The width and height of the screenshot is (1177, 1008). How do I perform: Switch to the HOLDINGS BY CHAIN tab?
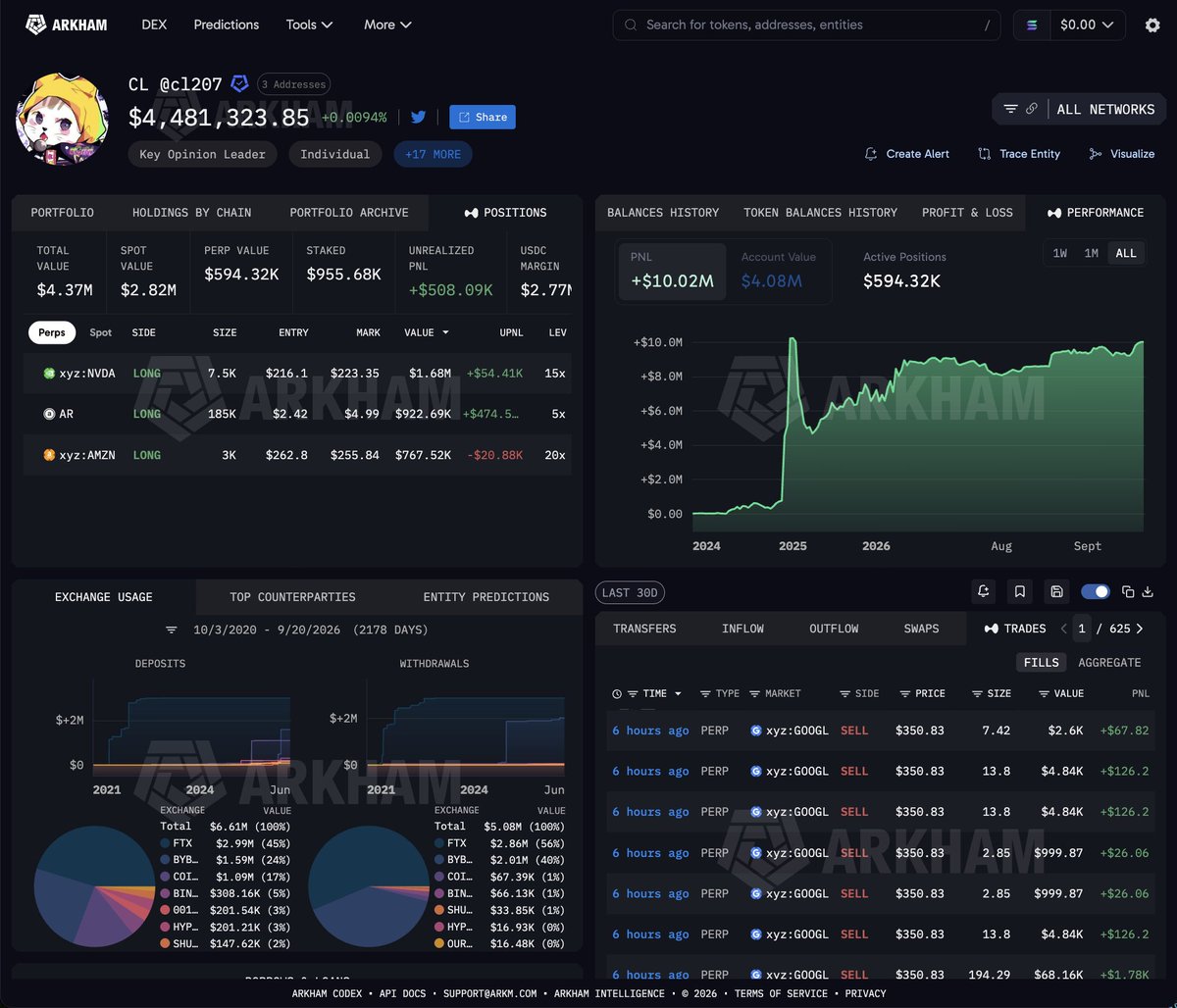point(192,212)
